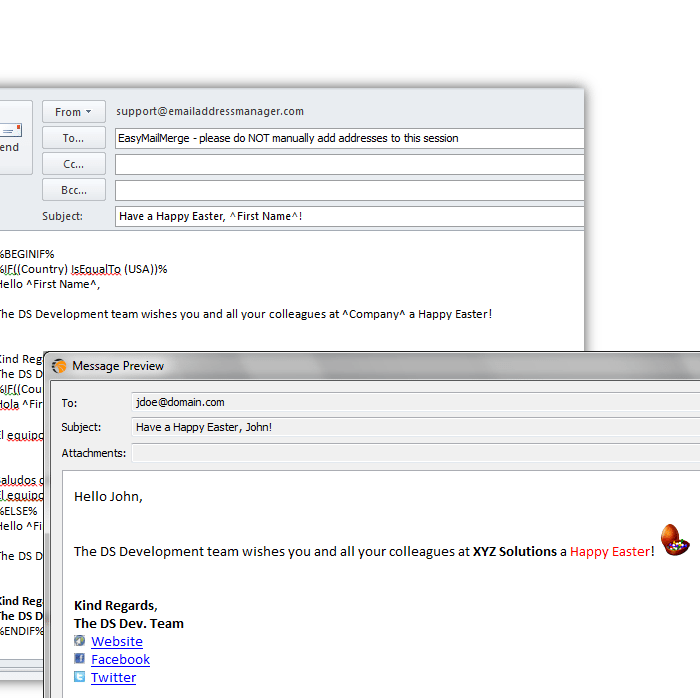
Task: Click the Kind Regards, line in preview
Action: [x=116, y=606]
